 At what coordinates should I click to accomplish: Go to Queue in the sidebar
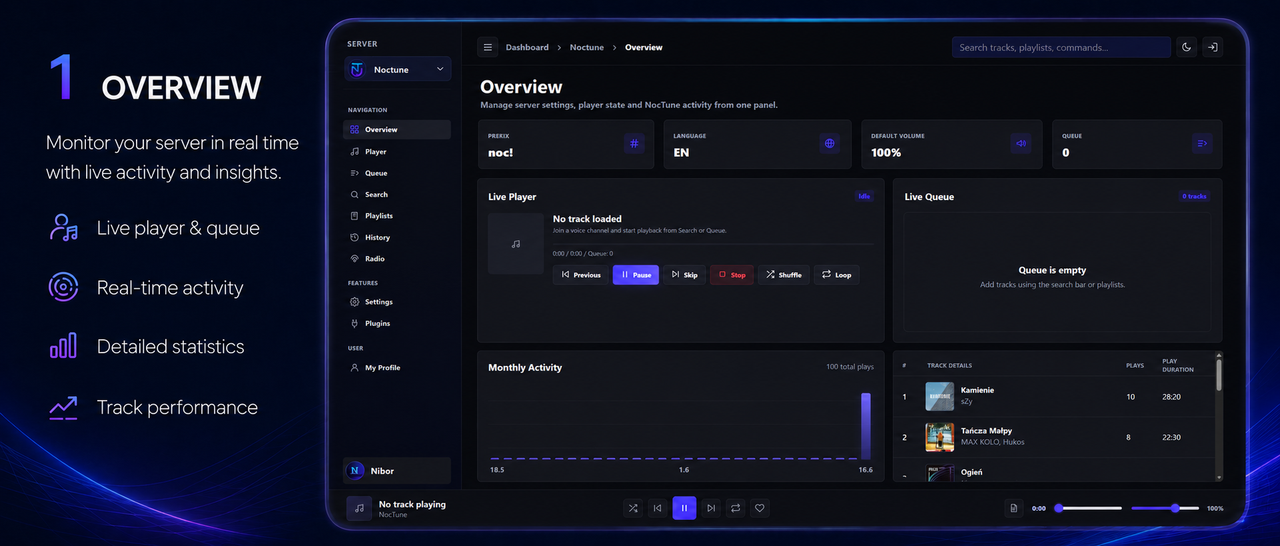[397, 173]
